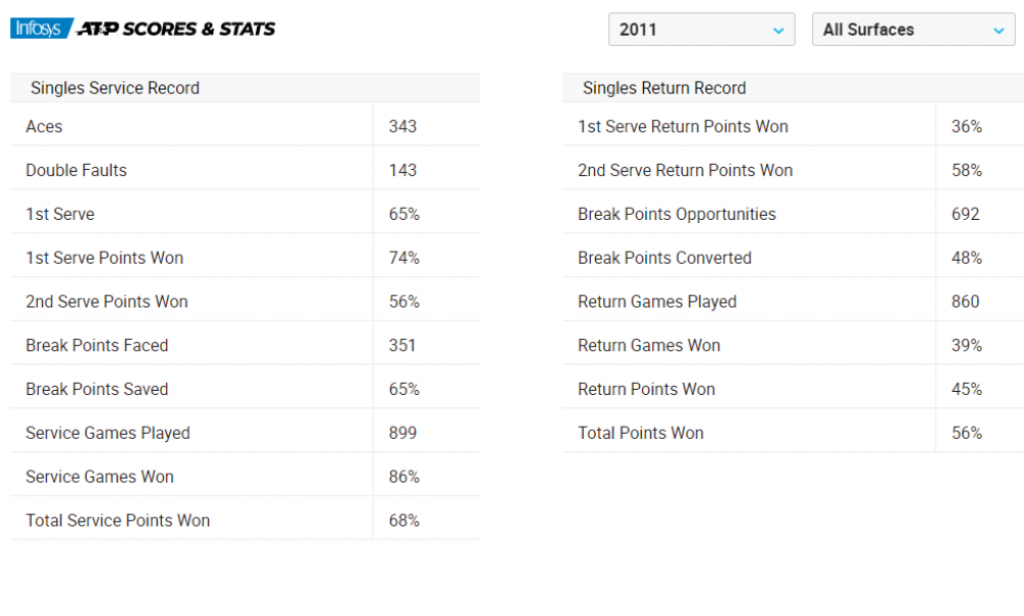Select the Singles Return Record header

pos(664,88)
